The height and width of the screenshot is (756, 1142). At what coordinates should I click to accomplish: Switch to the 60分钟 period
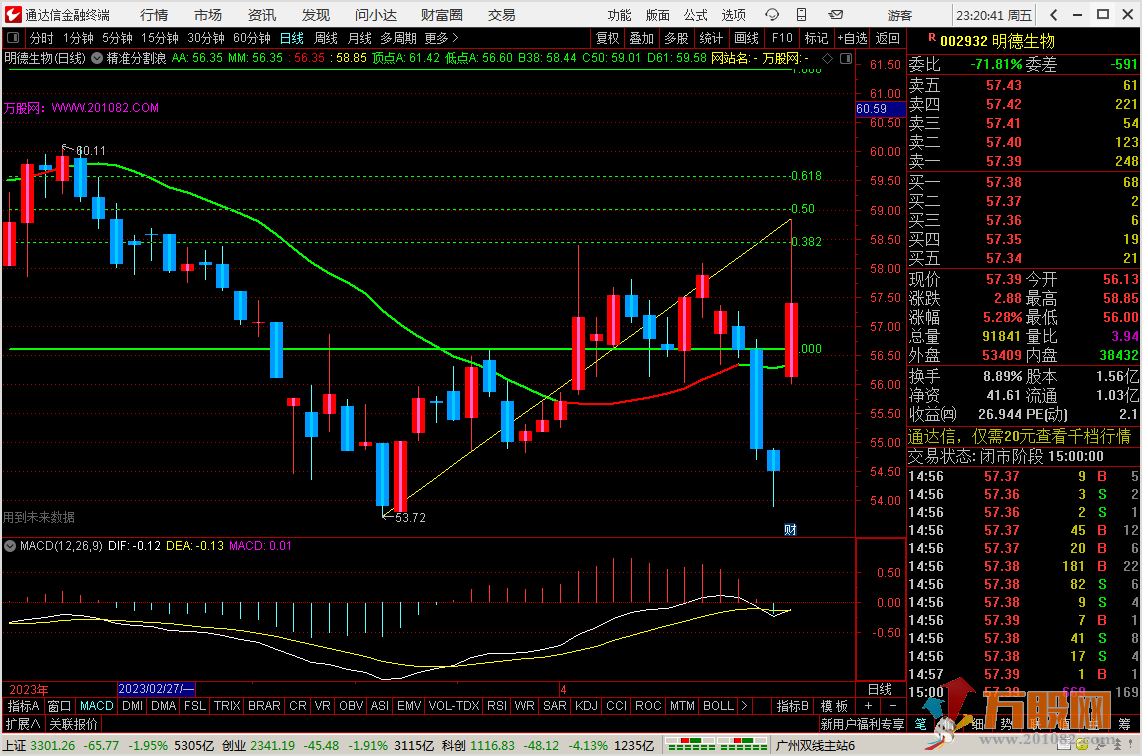coord(252,38)
